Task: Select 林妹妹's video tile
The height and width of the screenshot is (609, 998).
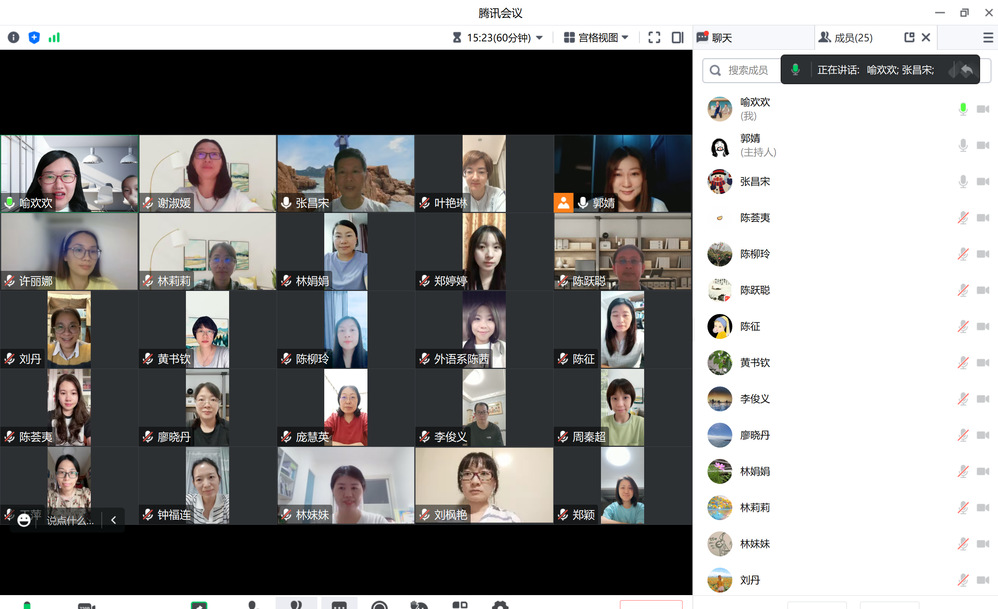Action: [x=346, y=486]
